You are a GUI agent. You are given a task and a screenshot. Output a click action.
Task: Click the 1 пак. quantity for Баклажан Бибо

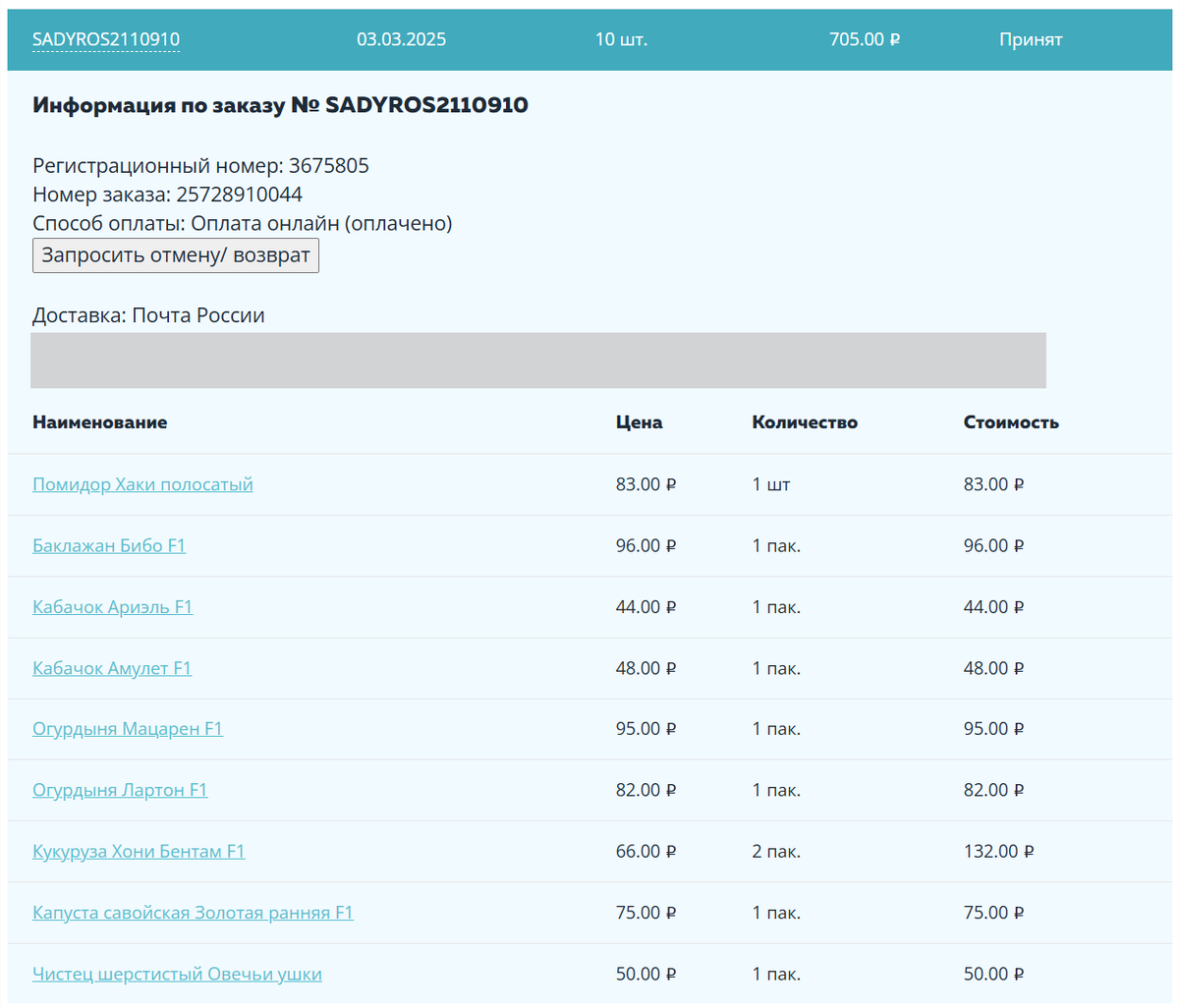(776, 545)
